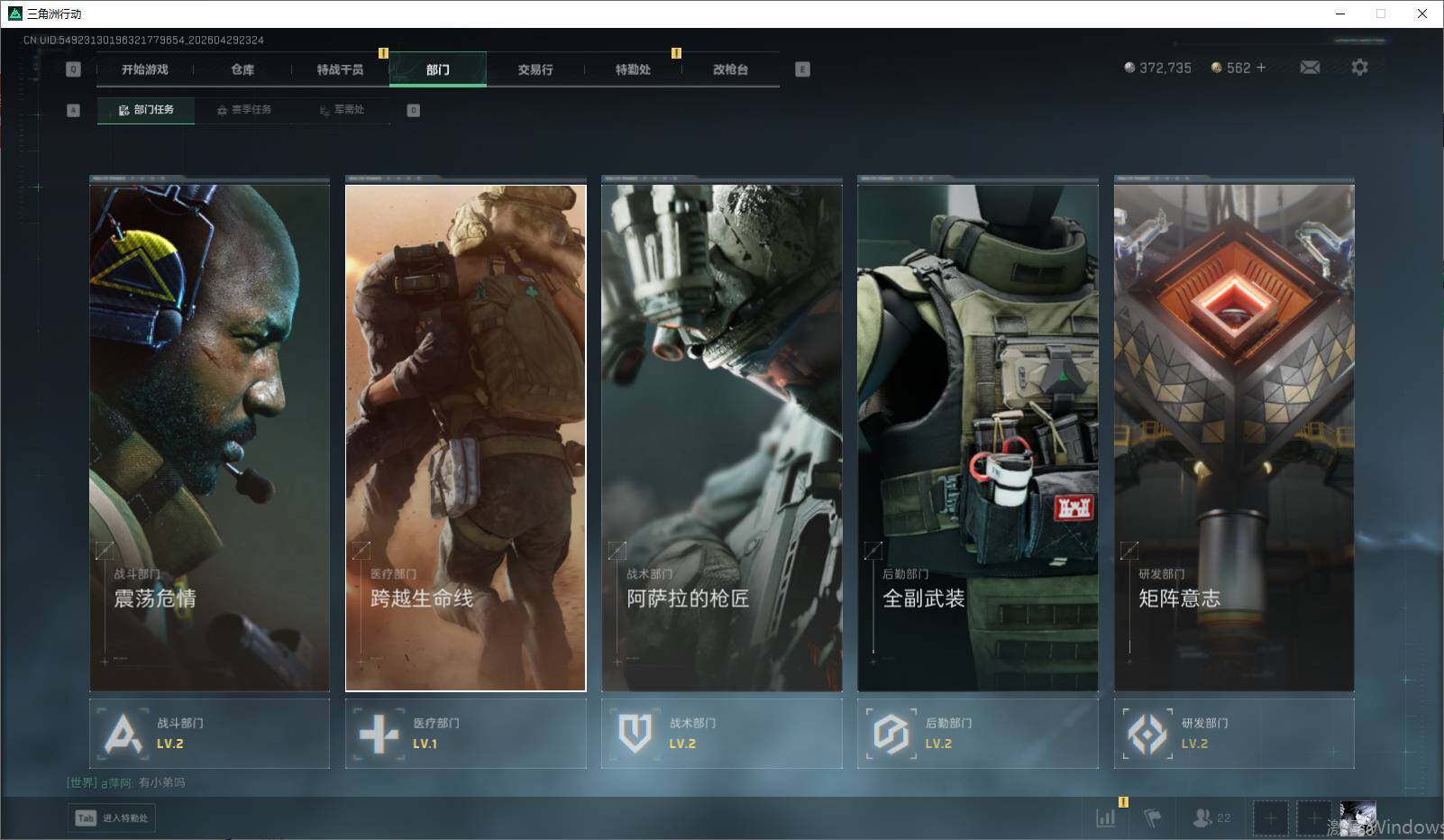
Task: Click the first empty squad slot plus
Action: click(x=1270, y=818)
